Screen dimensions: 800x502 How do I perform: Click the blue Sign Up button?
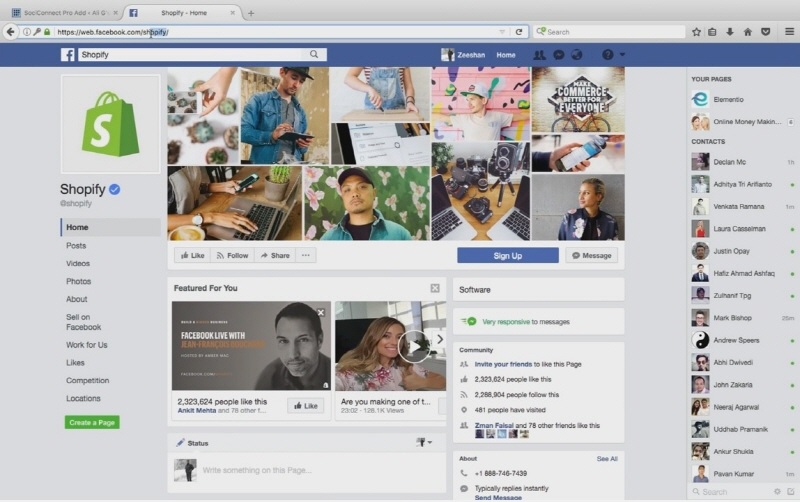[x=508, y=256]
